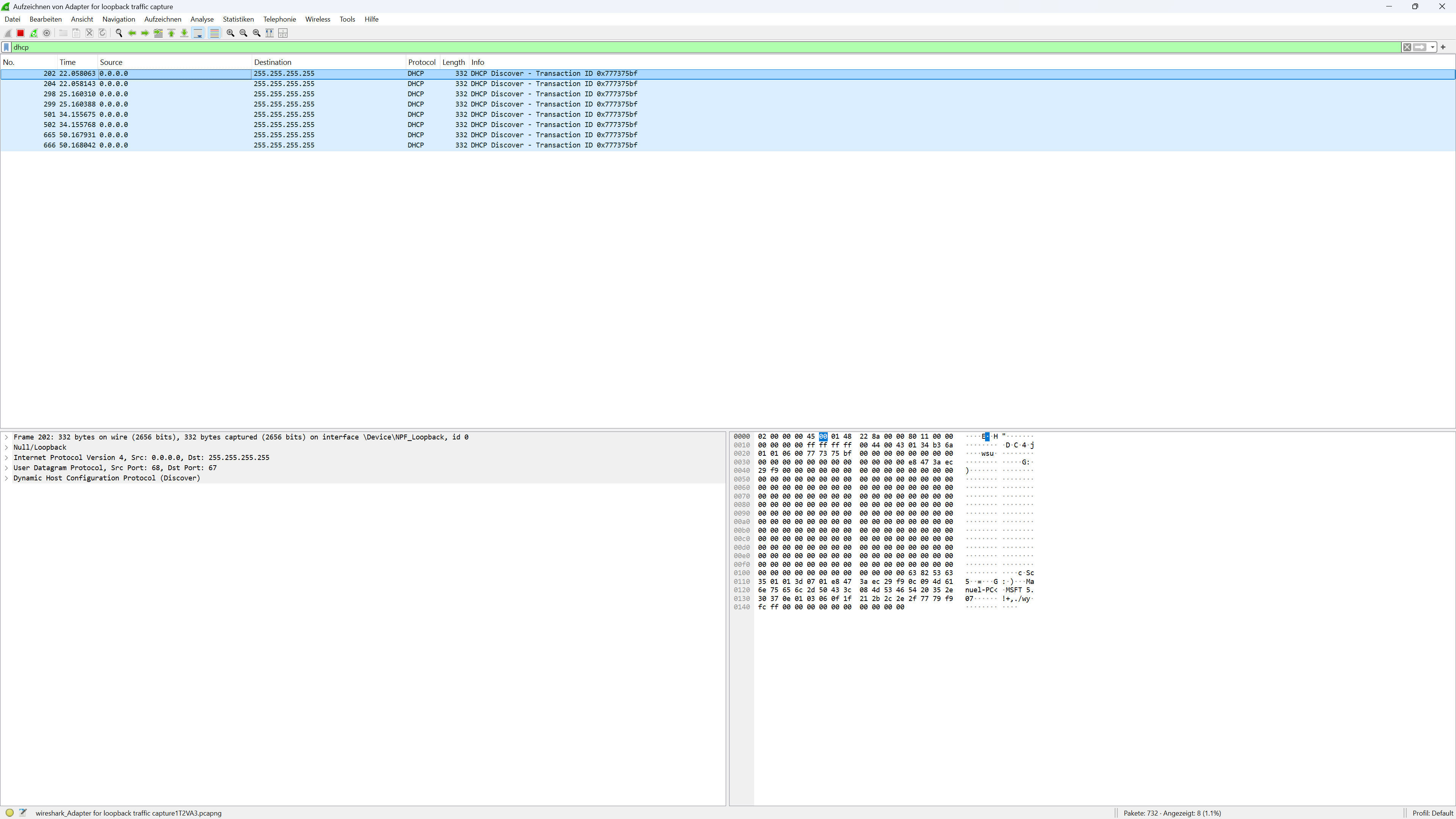Image resolution: width=1456 pixels, height=819 pixels.
Task: Open the Statistiken menu
Action: pyautogui.click(x=238, y=19)
